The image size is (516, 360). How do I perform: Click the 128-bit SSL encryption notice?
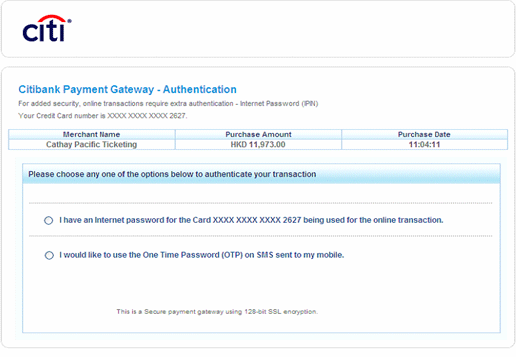pyautogui.click(x=217, y=312)
